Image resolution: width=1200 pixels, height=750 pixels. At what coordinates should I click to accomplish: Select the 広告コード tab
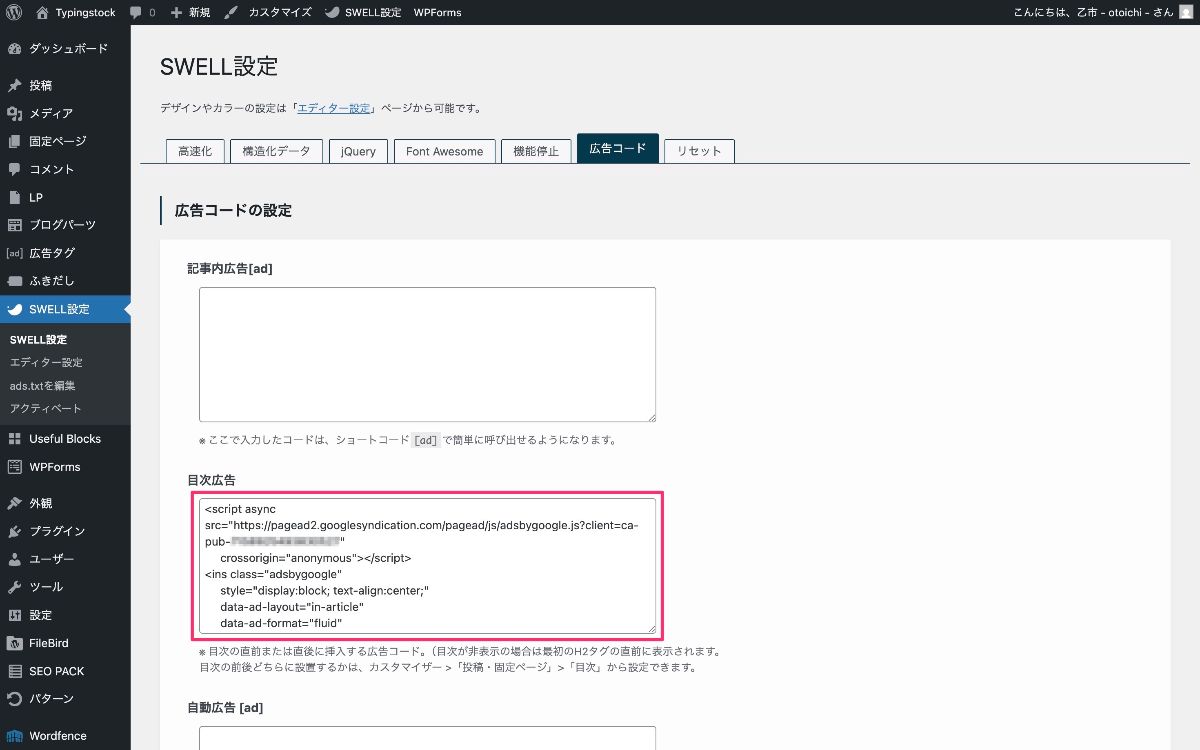point(618,149)
